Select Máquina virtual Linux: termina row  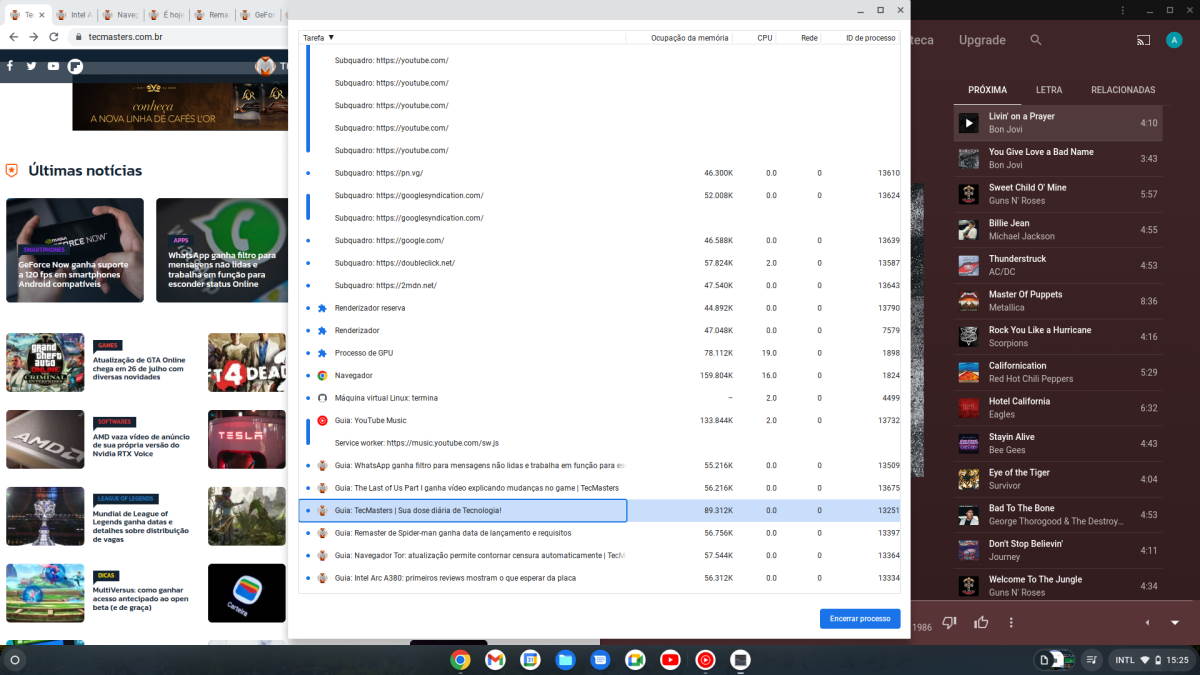click(x=600, y=398)
